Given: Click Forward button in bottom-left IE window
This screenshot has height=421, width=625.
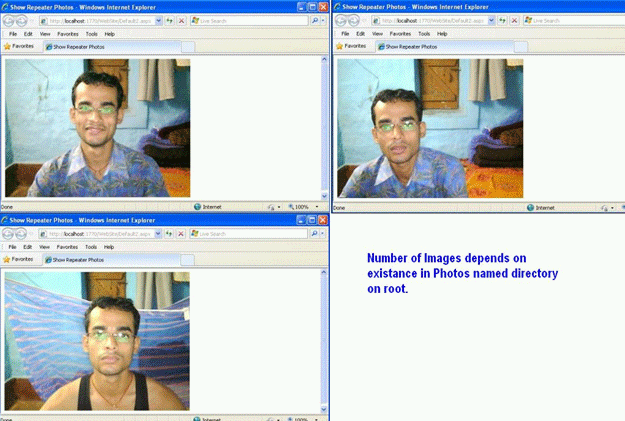Looking at the screenshot, I should 21,234.
